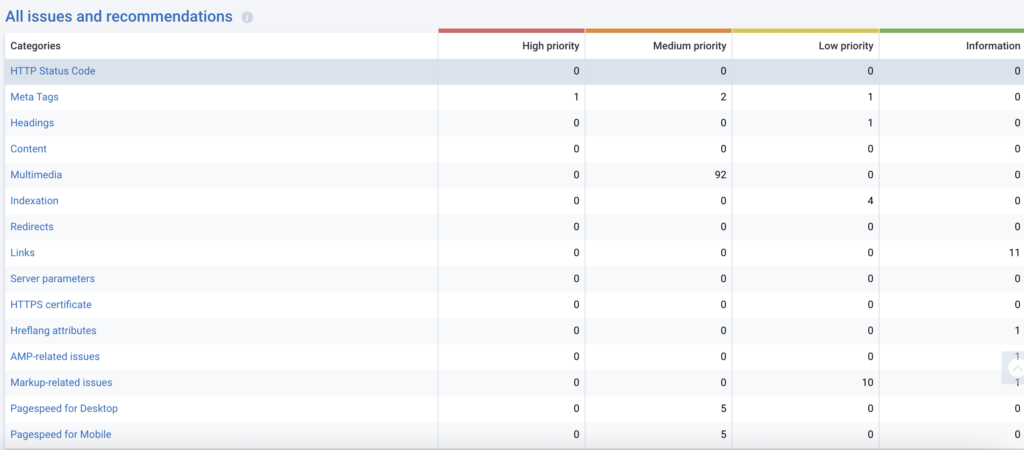Open the Content category link
This screenshot has height=450, width=1024.
point(29,149)
